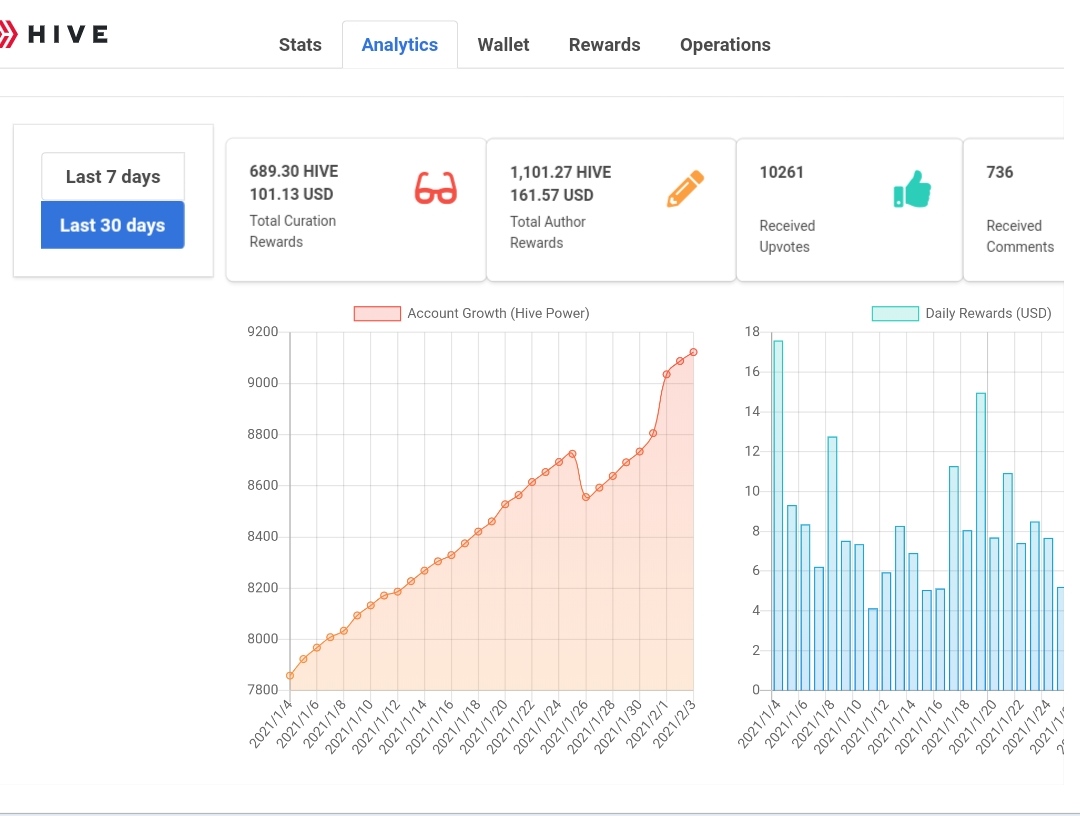The width and height of the screenshot is (1080, 816).
Task: Click the curation rewards glasses icon
Action: (435, 189)
